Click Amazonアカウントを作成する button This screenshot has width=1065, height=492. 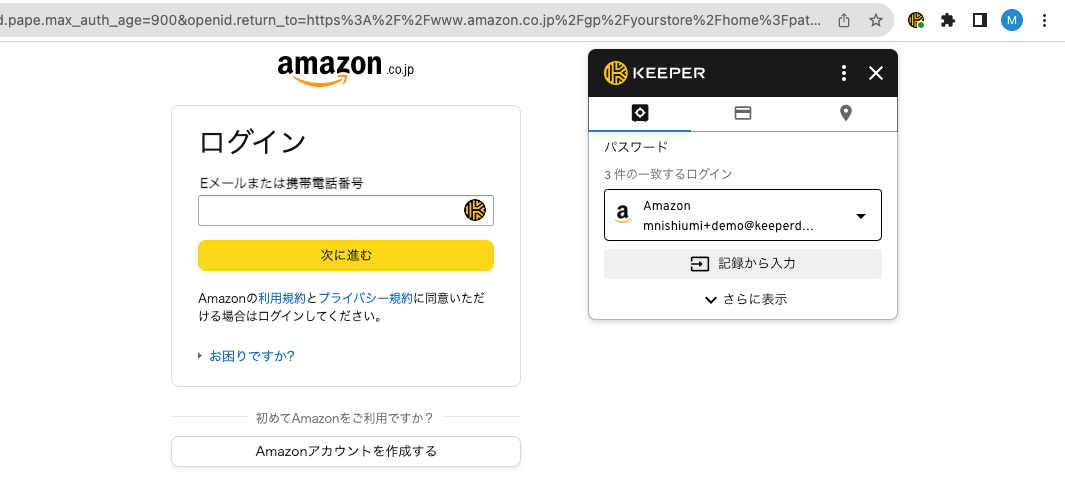click(x=346, y=451)
